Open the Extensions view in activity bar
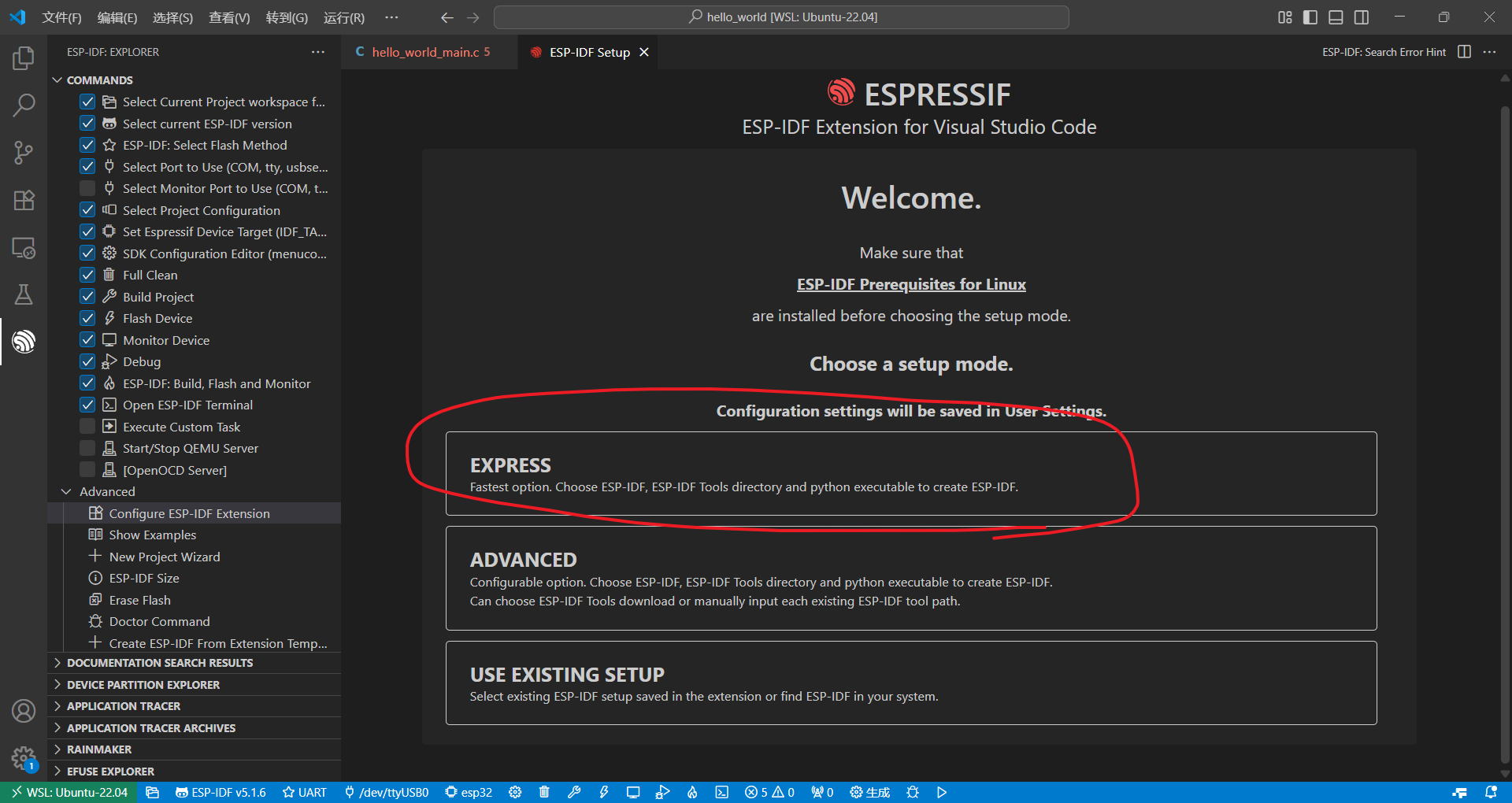Image resolution: width=1512 pixels, height=803 pixels. [24, 200]
